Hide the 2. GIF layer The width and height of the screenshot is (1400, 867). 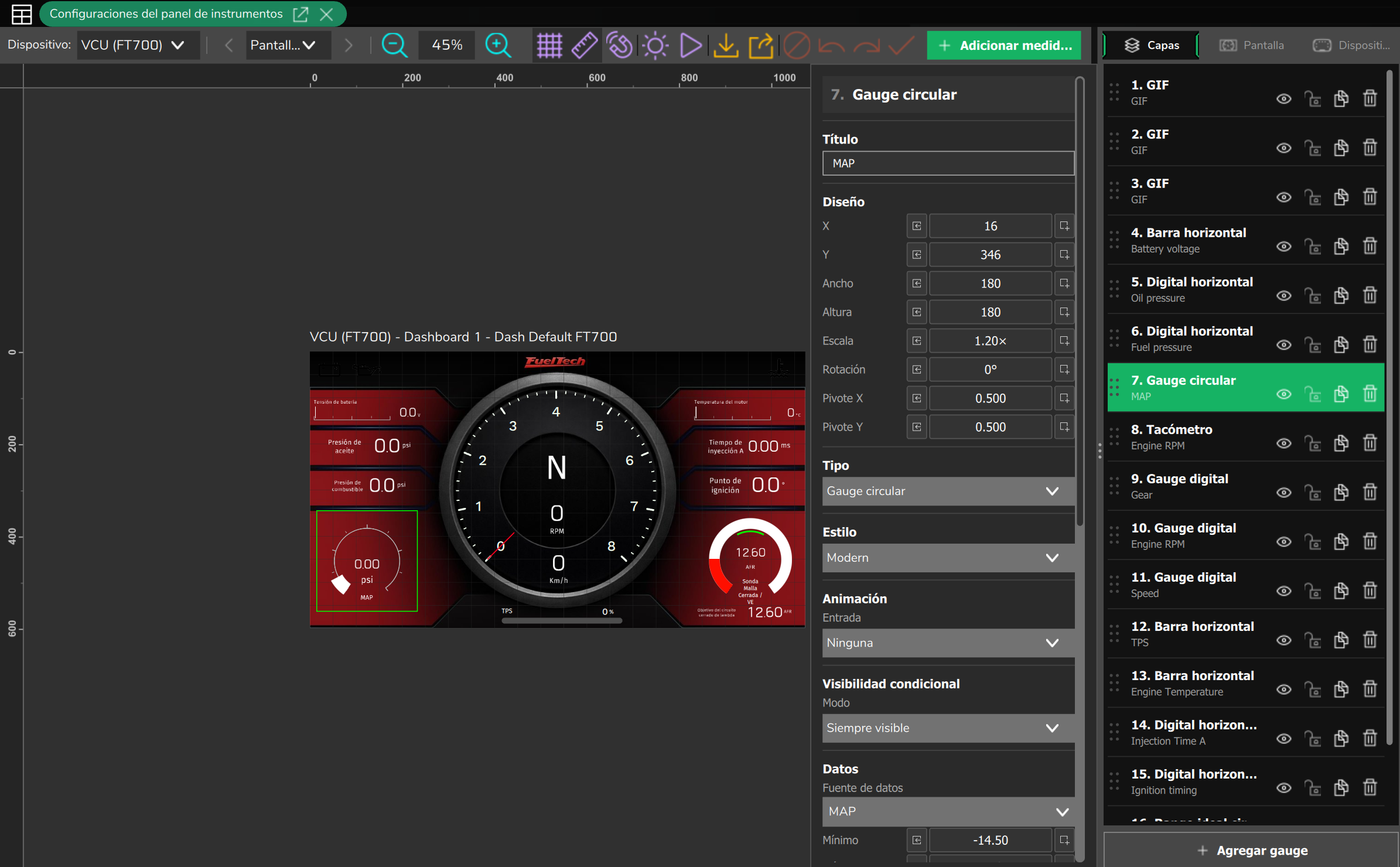coord(1284,148)
